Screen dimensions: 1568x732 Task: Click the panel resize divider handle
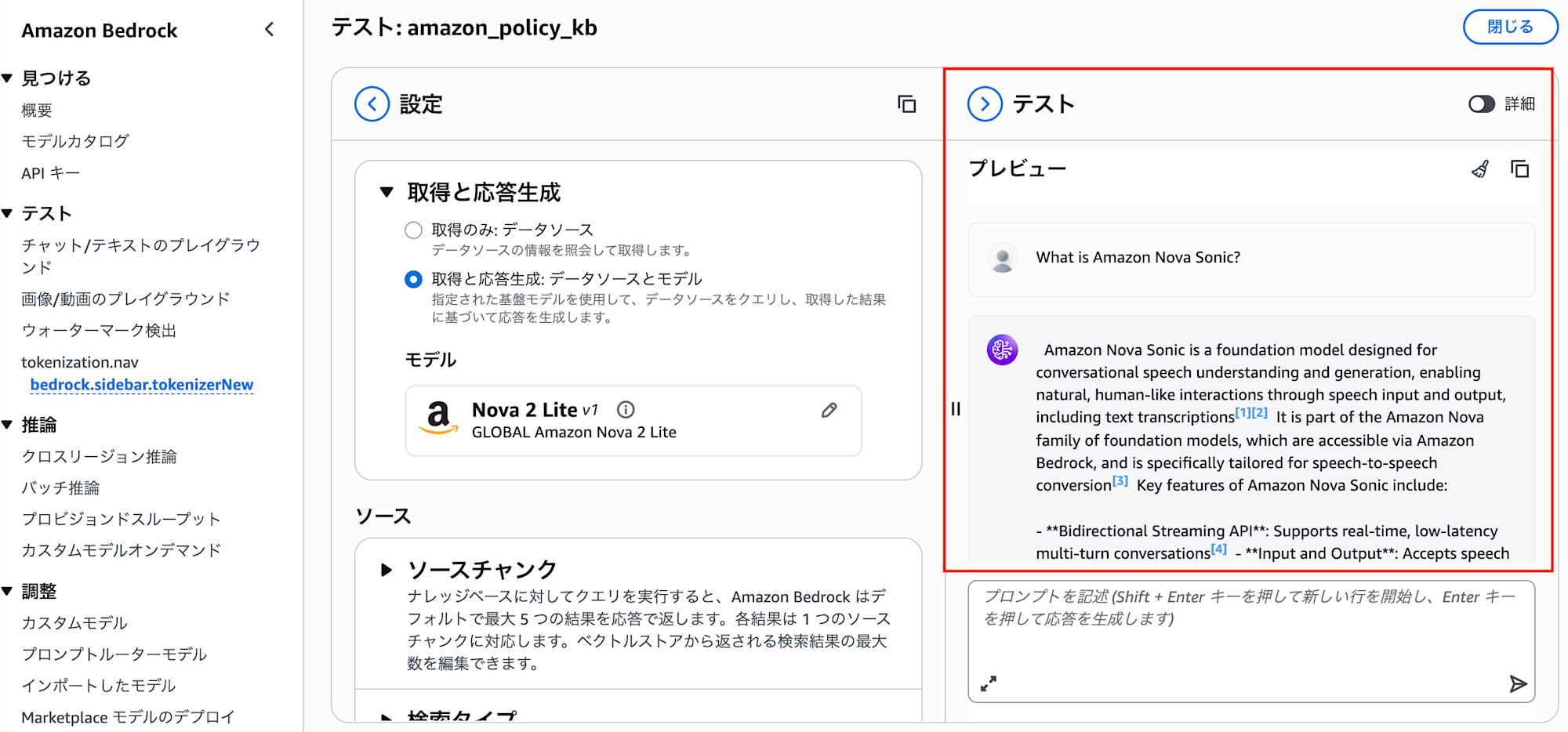pos(956,408)
